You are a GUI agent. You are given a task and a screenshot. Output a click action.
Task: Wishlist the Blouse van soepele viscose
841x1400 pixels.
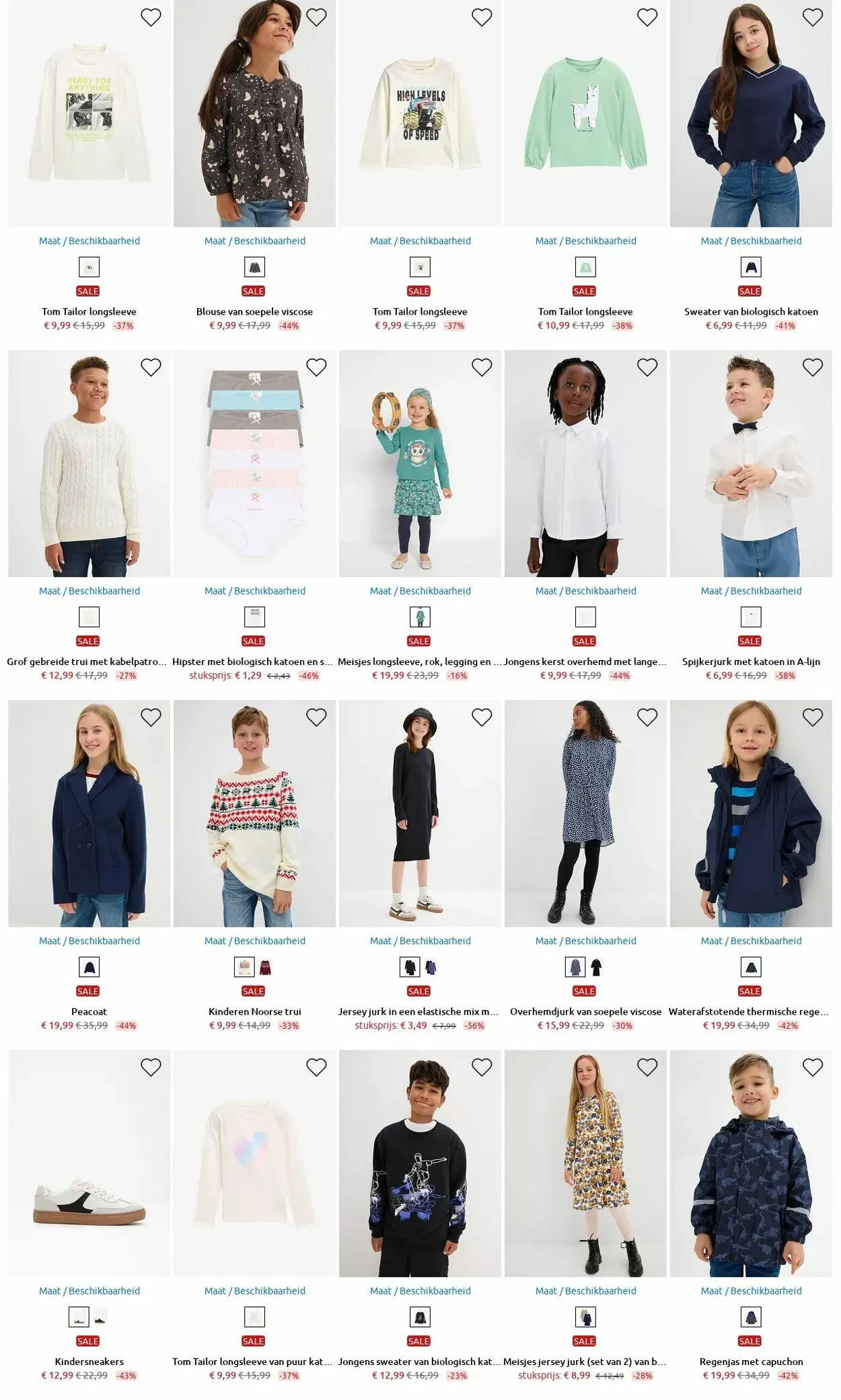(316, 17)
